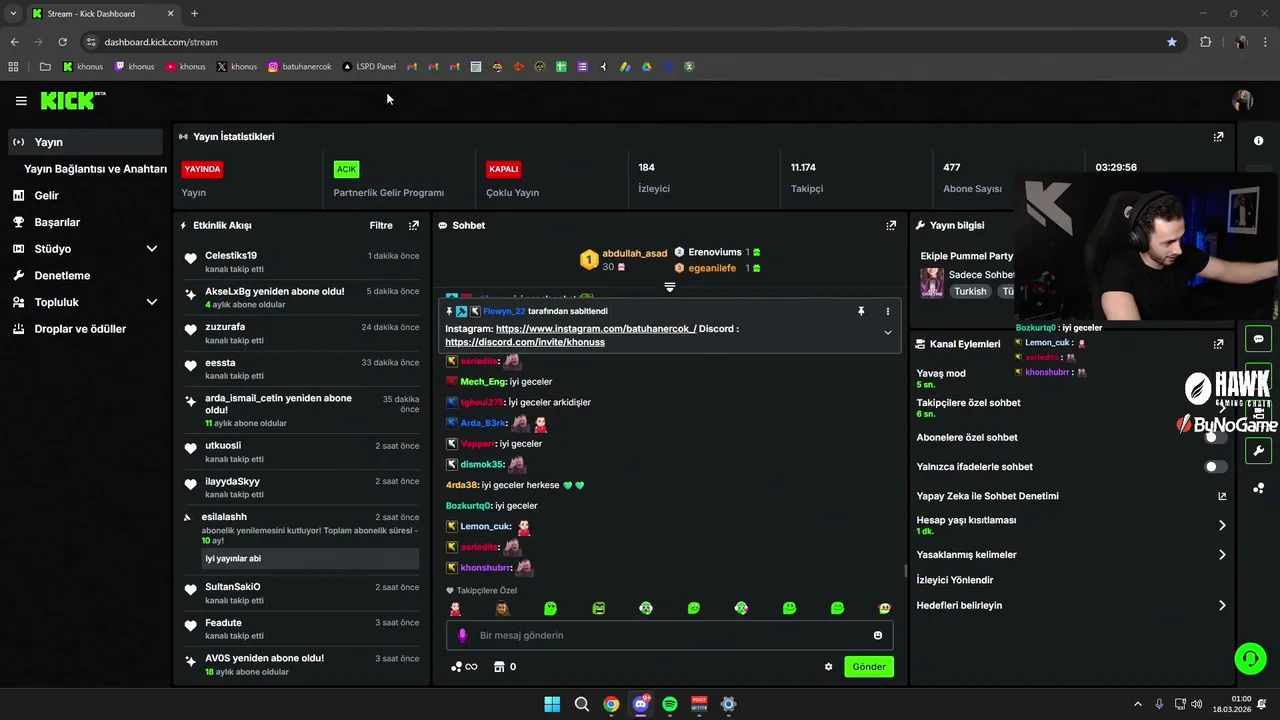The image size is (1280, 720).
Task: Collapse the pinned message chevron
Action: coord(887,333)
